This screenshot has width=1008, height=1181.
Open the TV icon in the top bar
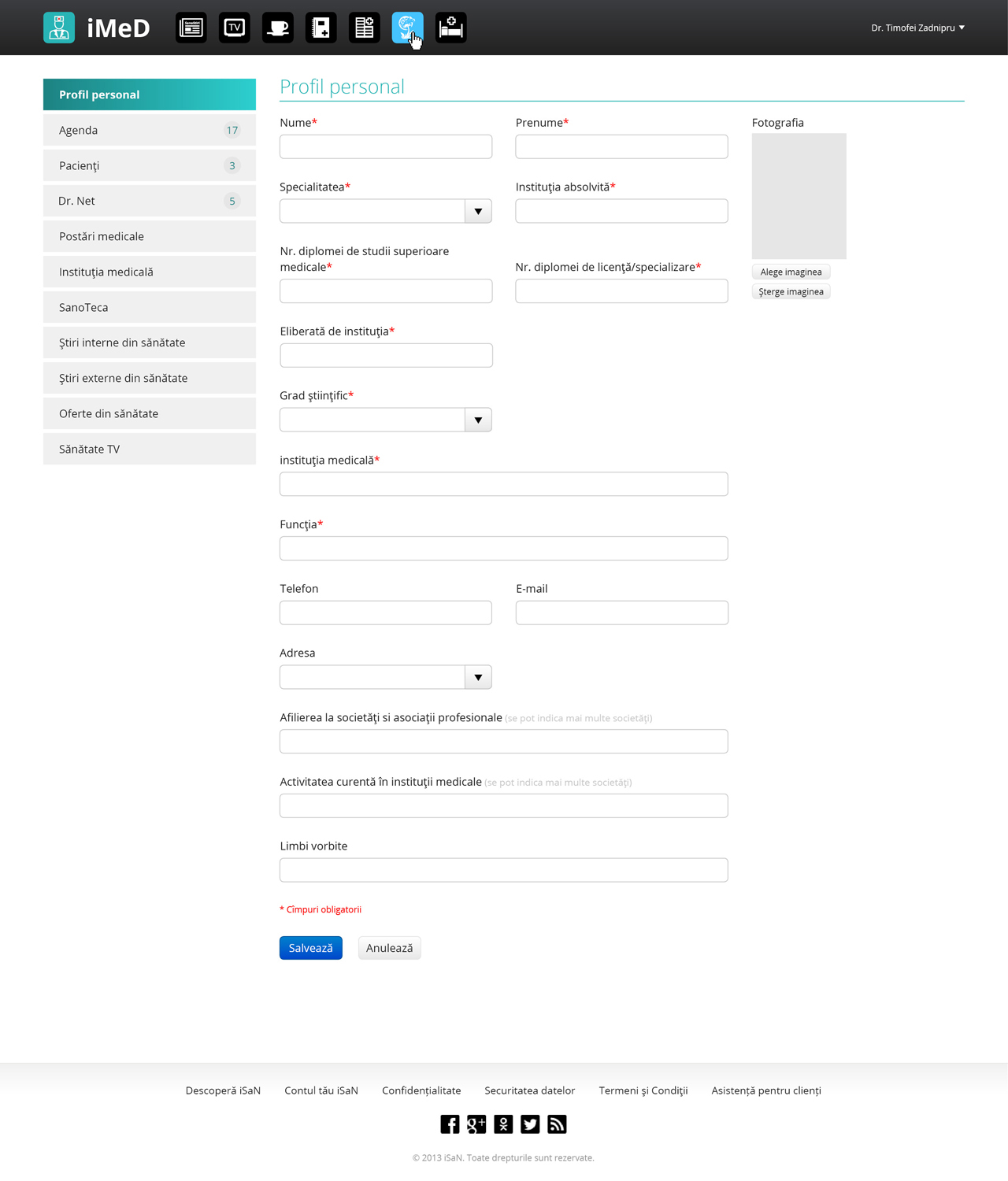point(235,28)
